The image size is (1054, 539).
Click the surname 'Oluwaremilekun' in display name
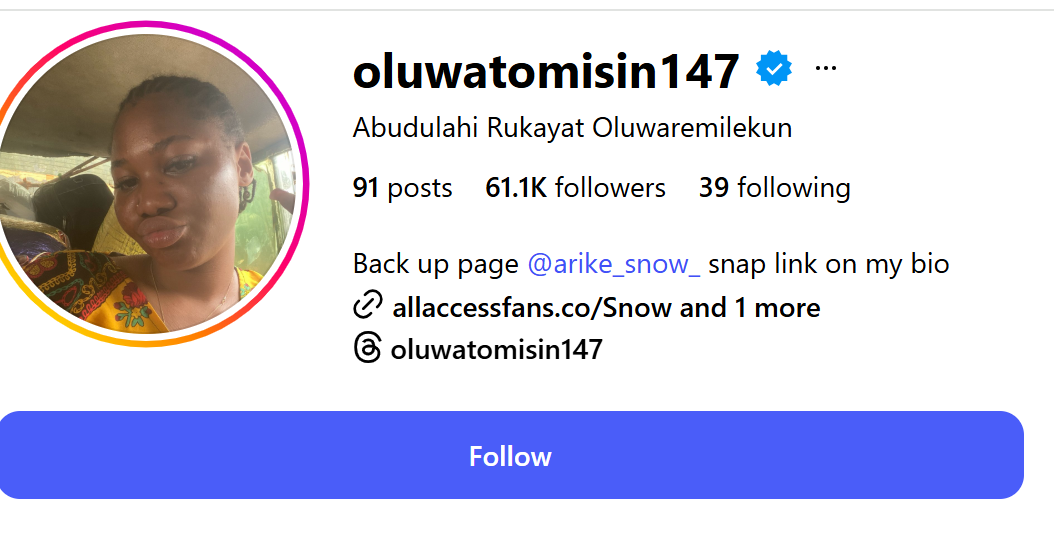[x=692, y=128]
